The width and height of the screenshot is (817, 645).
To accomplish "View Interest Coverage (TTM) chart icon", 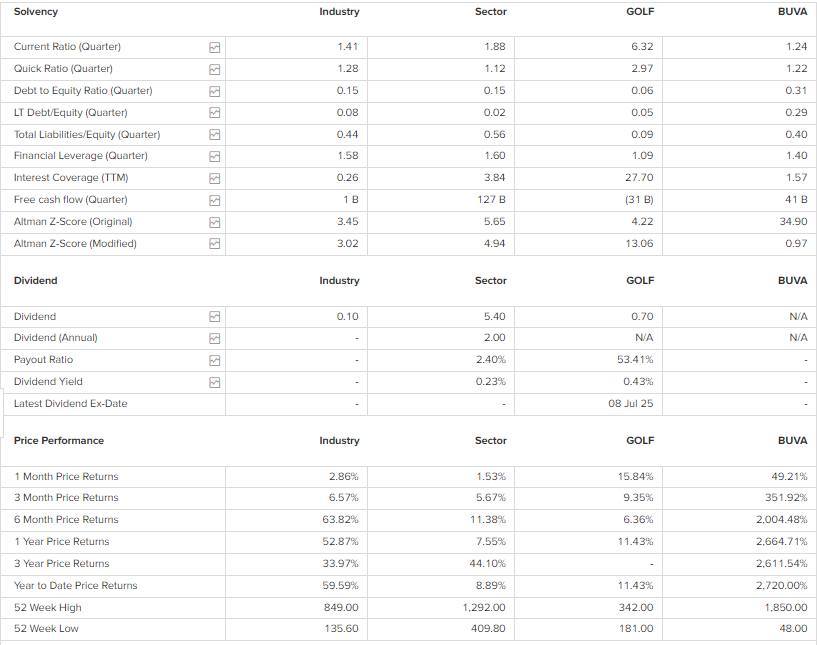I will (214, 178).
